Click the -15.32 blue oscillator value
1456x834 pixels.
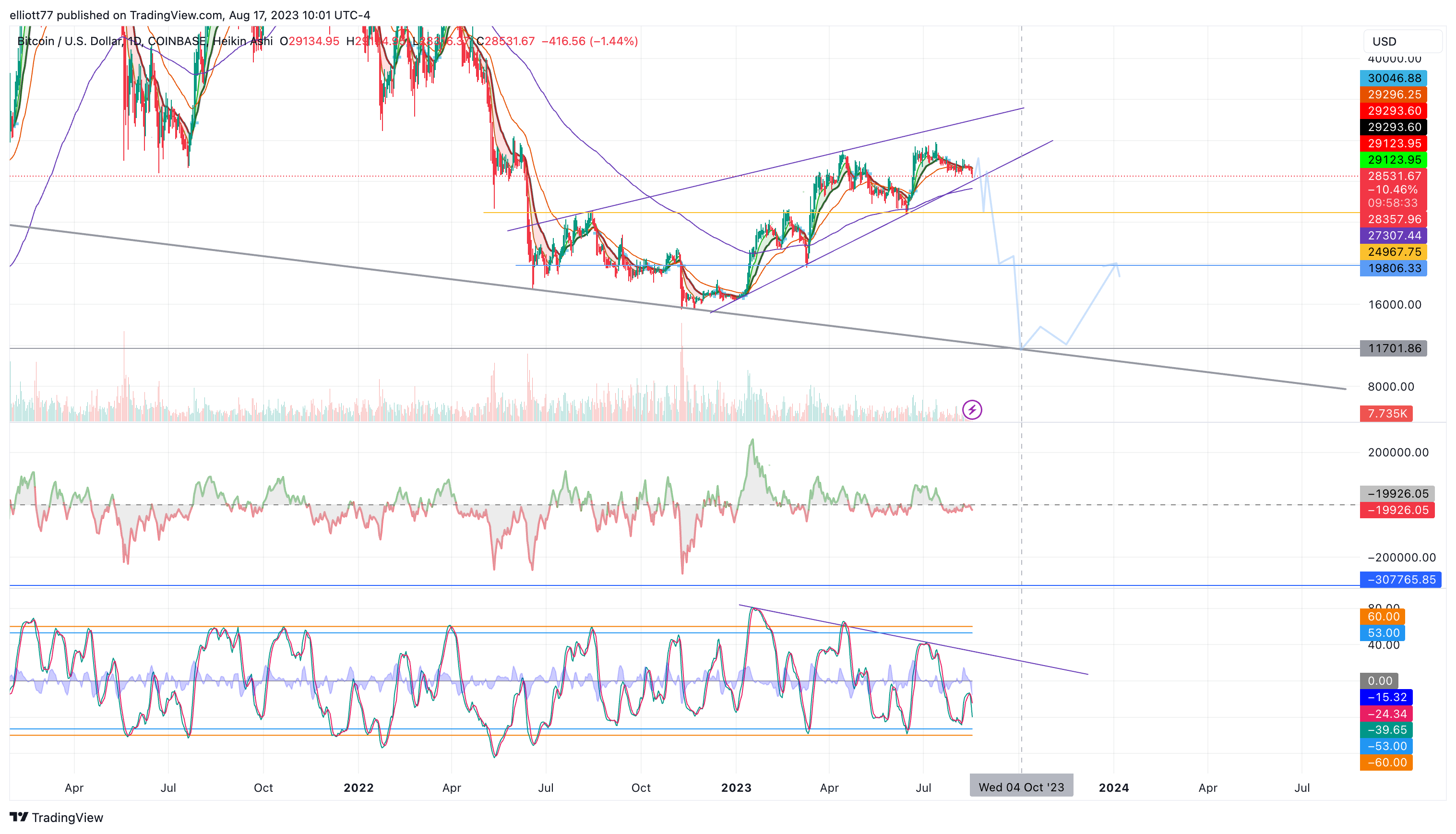click(1386, 697)
